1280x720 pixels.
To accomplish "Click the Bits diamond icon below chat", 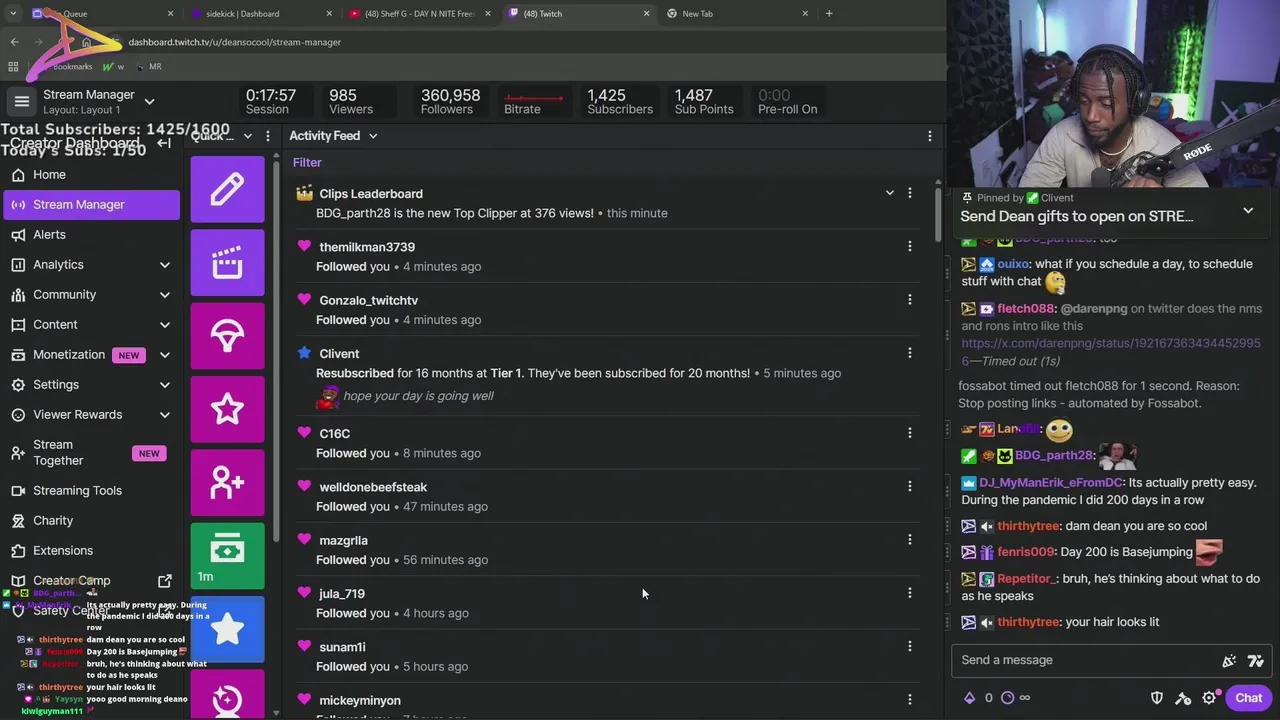I will pos(969,698).
